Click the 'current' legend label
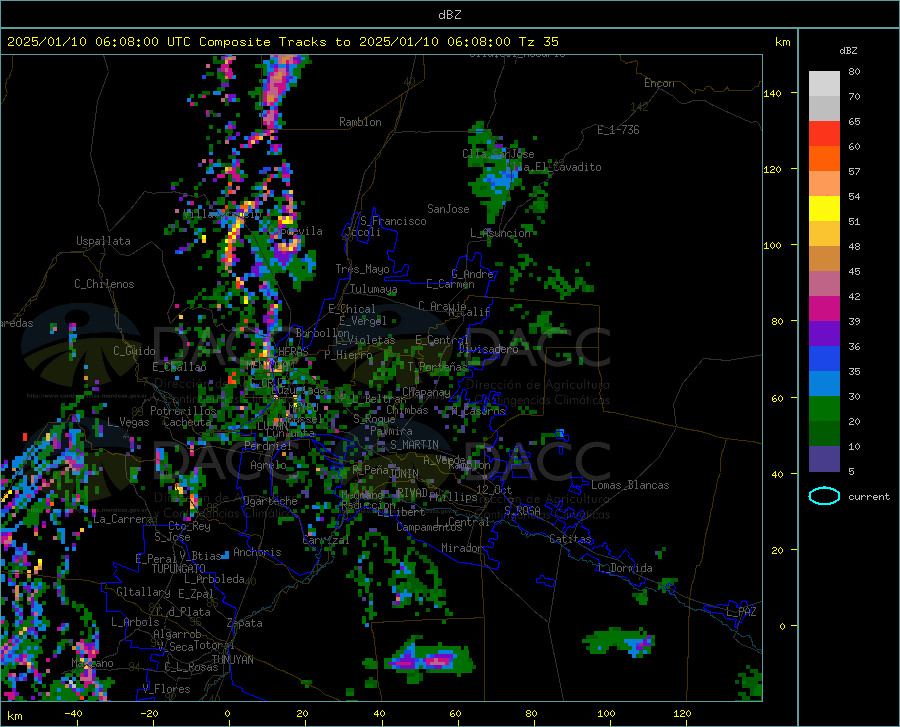Screen dimensions: 900x727 [869, 497]
